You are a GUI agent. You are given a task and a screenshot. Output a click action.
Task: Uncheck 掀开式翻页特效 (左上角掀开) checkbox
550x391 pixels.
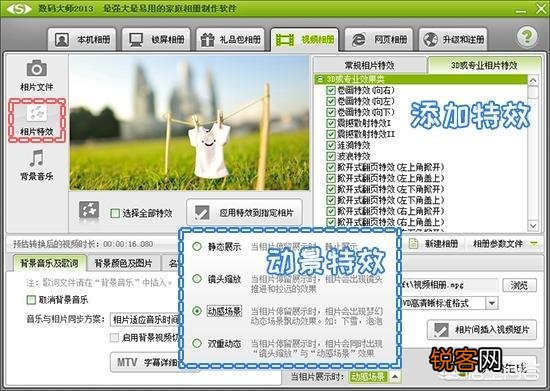tap(331, 167)
